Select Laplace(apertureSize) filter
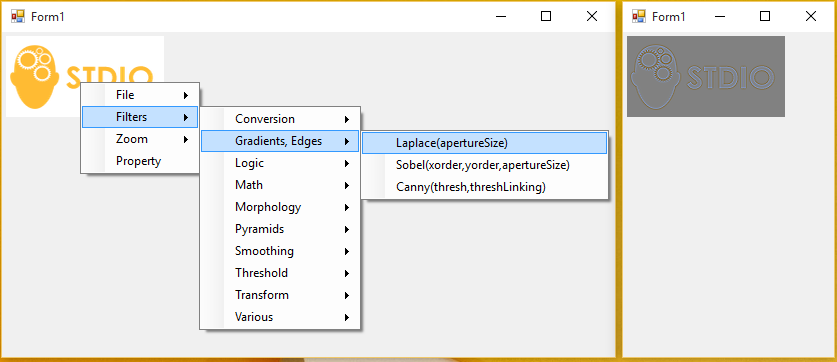This screenshot has height=362, width=837. [x=484, y=143]
